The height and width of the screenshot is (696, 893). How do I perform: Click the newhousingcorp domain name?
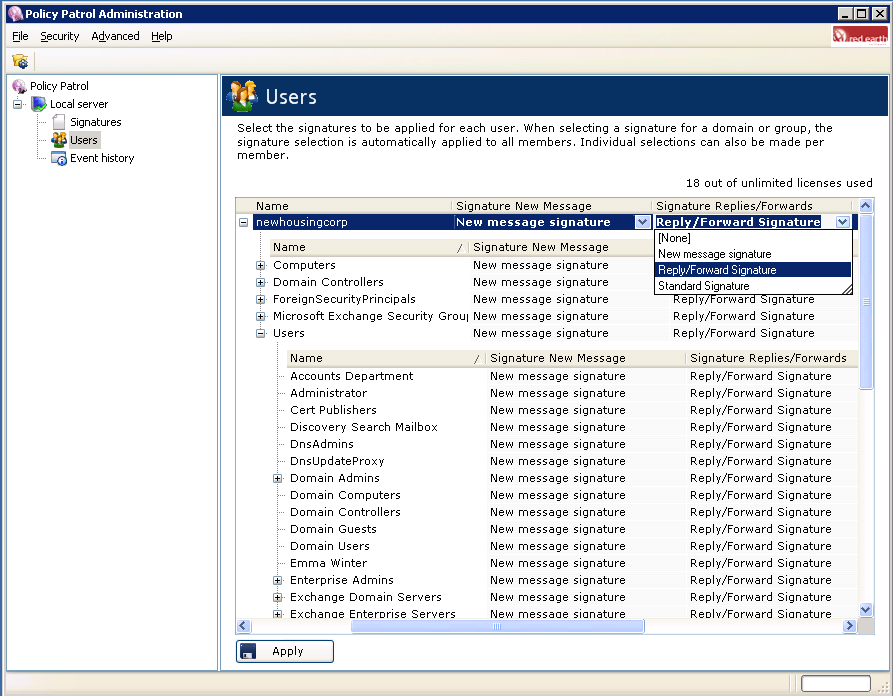(301, 223)
